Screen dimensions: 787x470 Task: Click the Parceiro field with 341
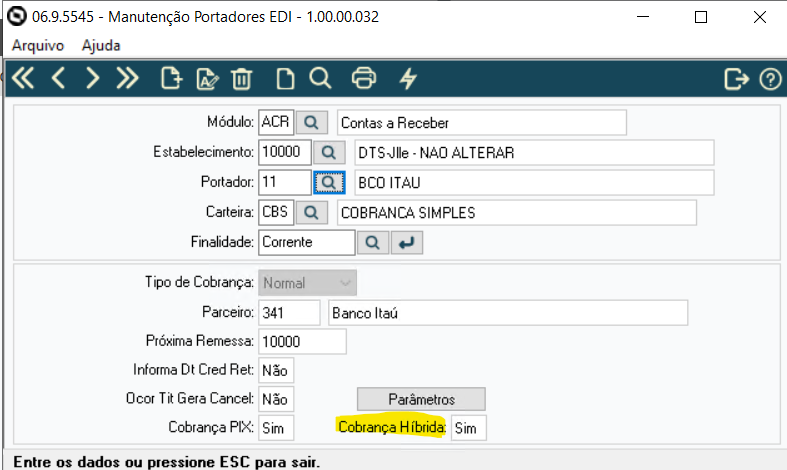(289, 313)
